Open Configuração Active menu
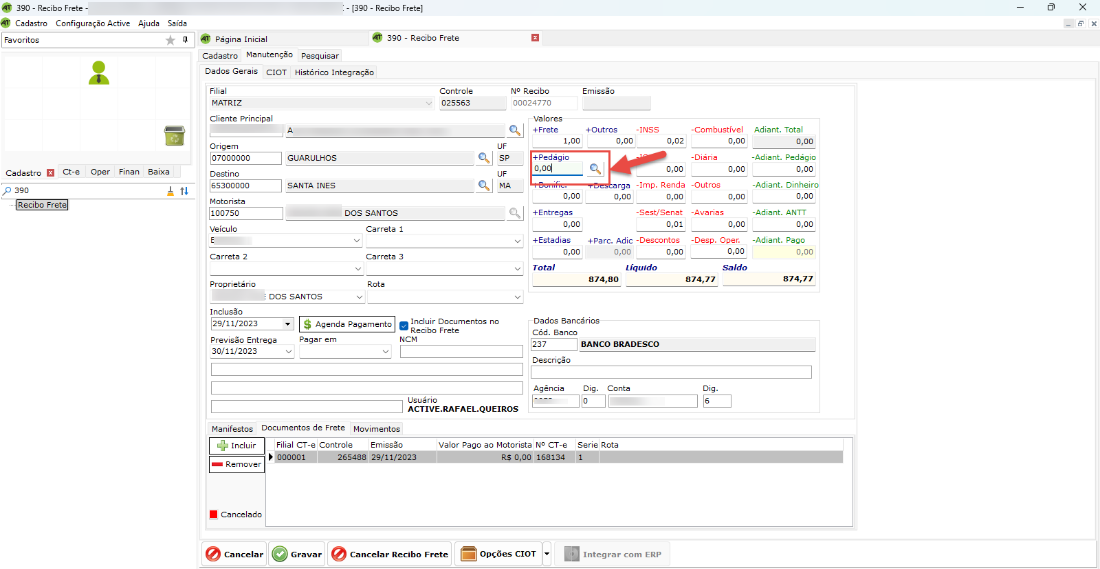 click(x=93, y=22)
